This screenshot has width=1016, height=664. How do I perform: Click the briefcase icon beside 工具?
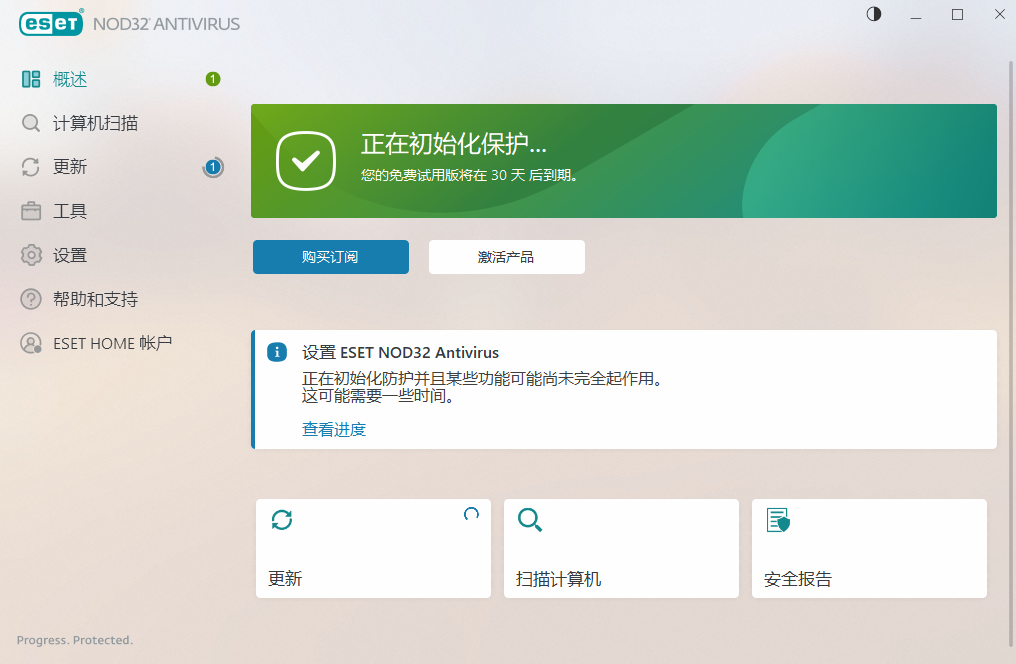tap(30, 211)
